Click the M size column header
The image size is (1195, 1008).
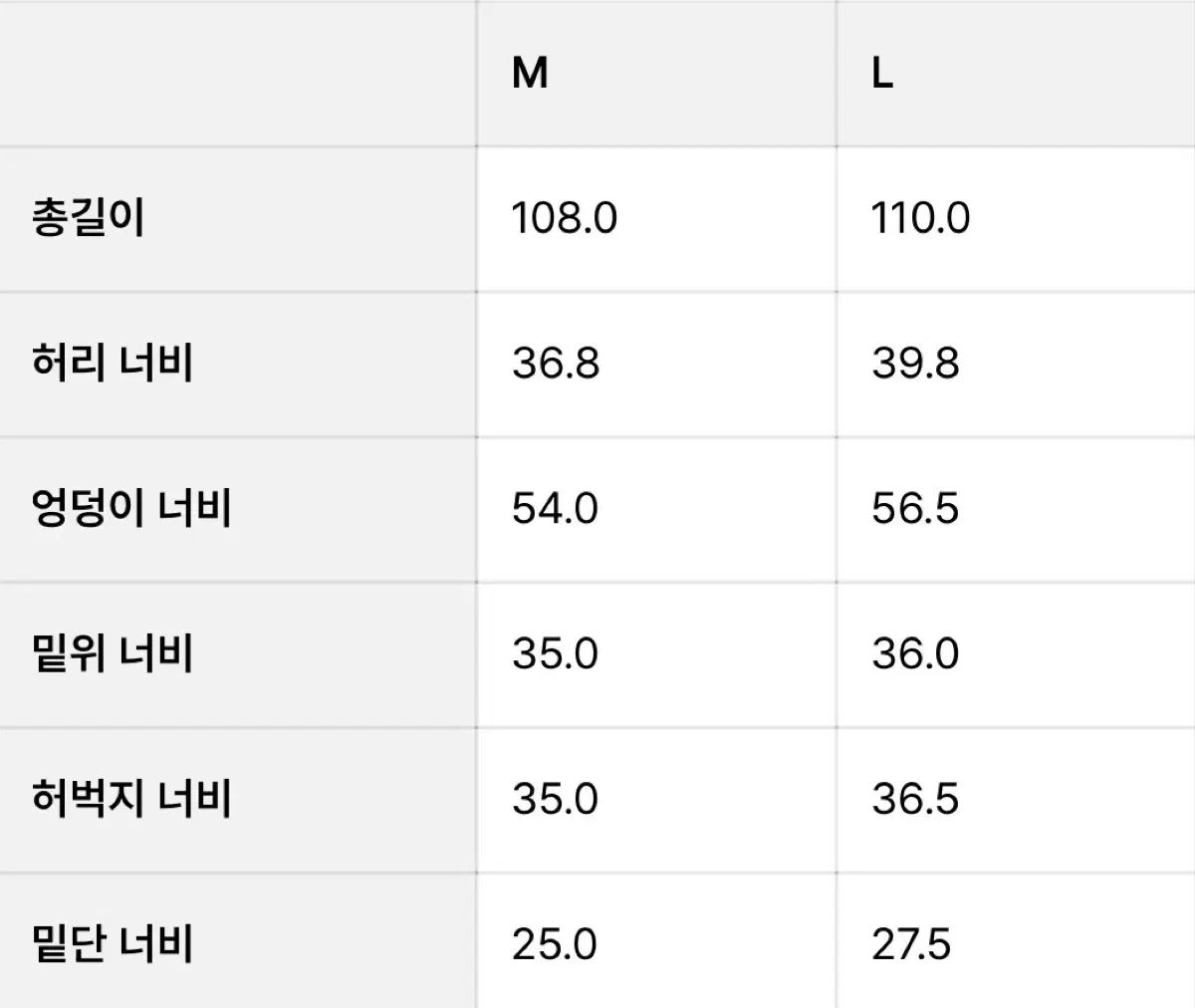coord(530,73)
